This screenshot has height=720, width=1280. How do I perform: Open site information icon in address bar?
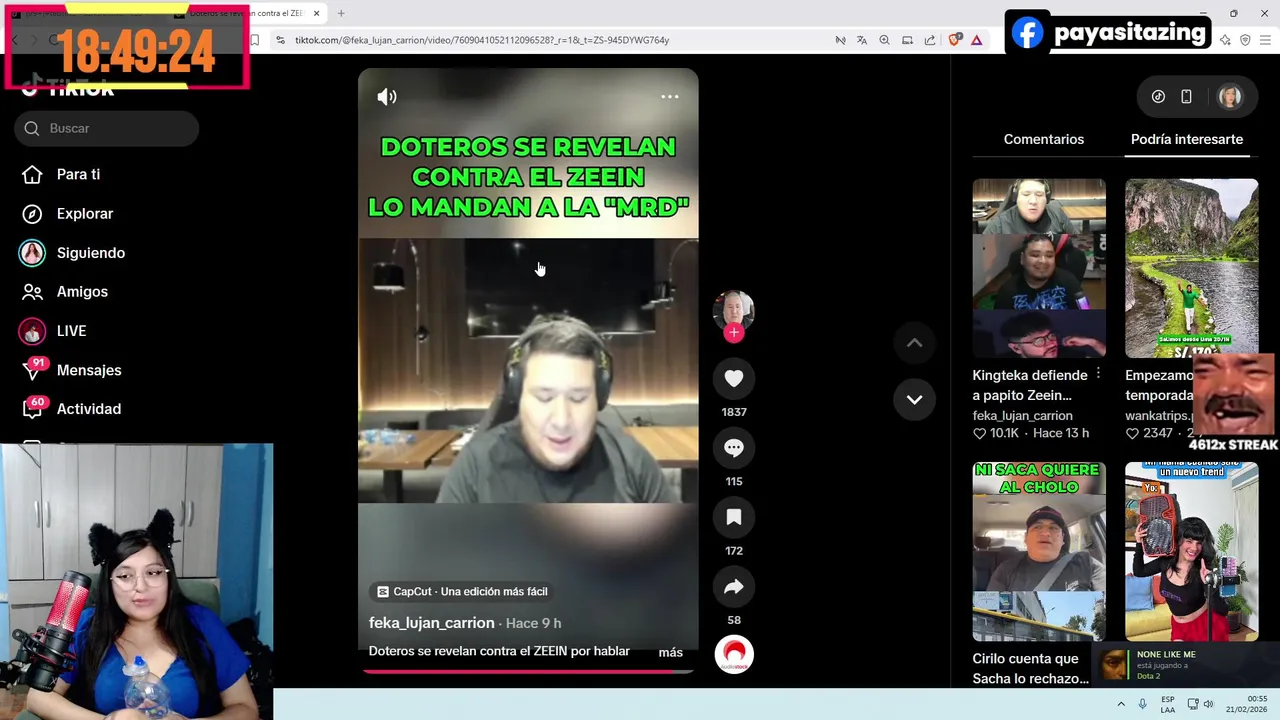pyautogui.click(x=280, y=40)
